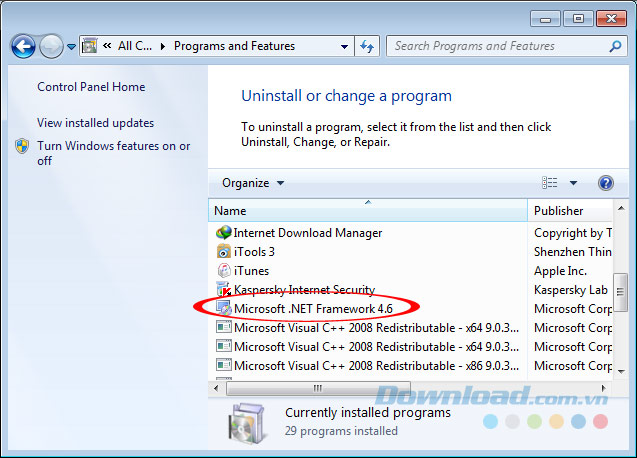
Task: Open the Organize menu
Action: click(x=253, y=183)
